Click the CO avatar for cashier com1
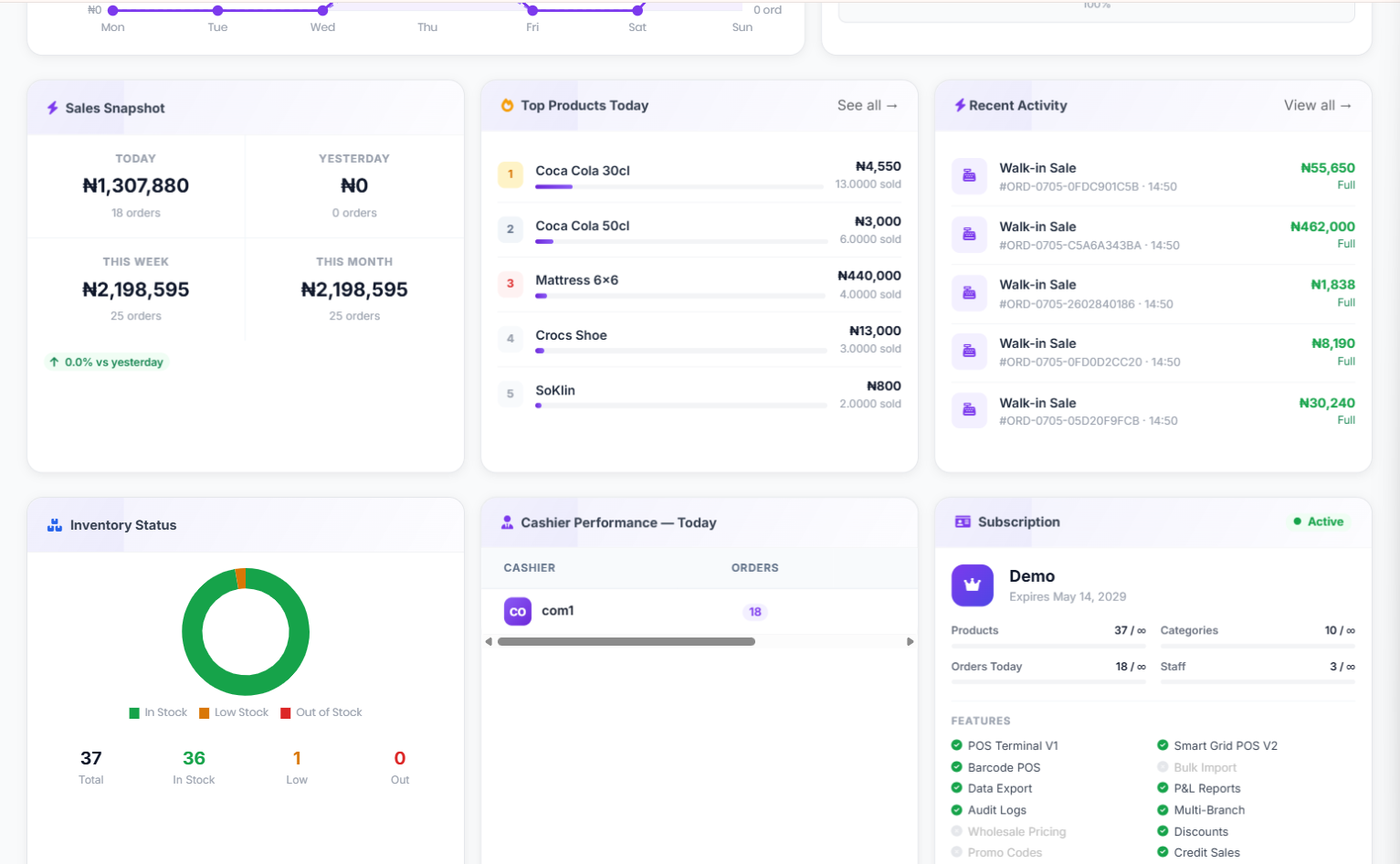The width and height of the screenshot is (1400, 864). click(518, 611)
